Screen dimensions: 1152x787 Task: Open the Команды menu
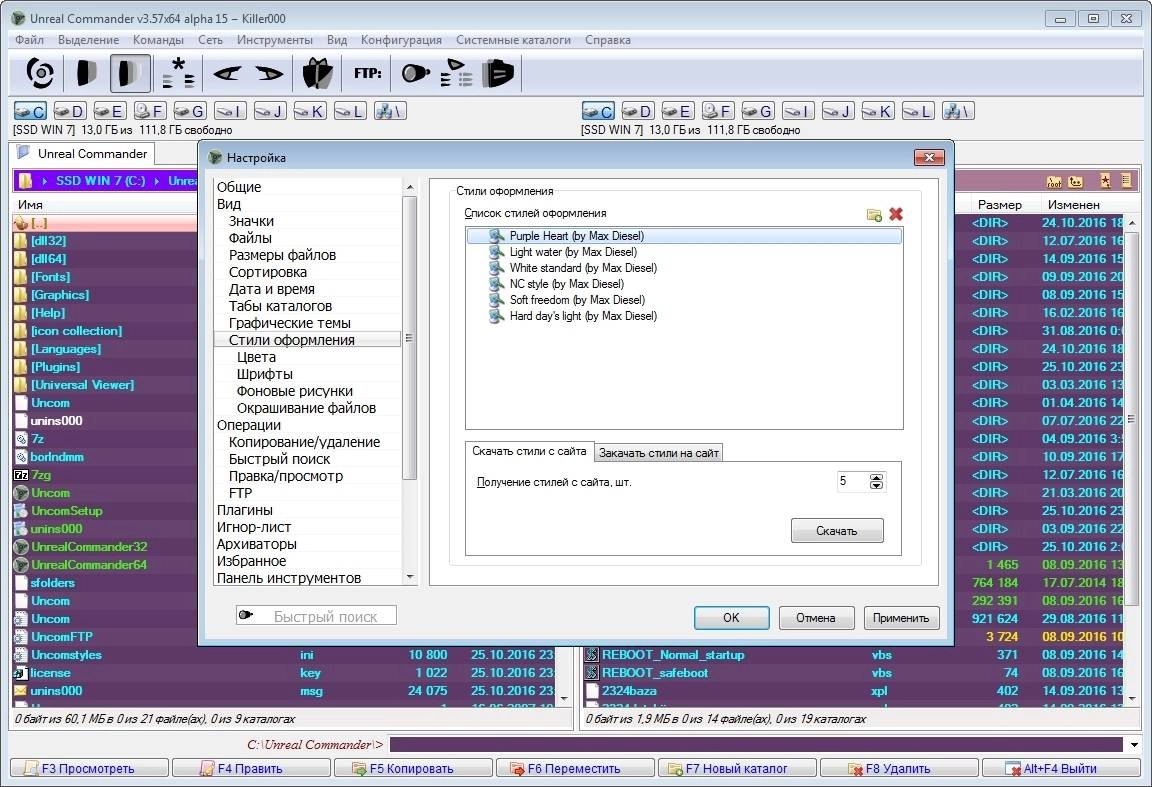158,40
